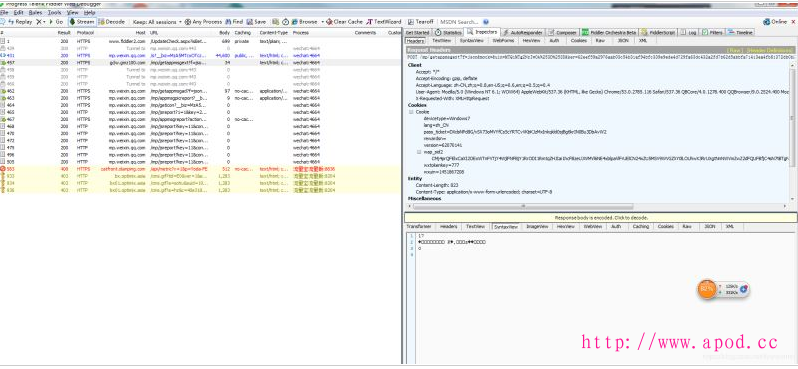Open the Tools menu

[54, 12]
